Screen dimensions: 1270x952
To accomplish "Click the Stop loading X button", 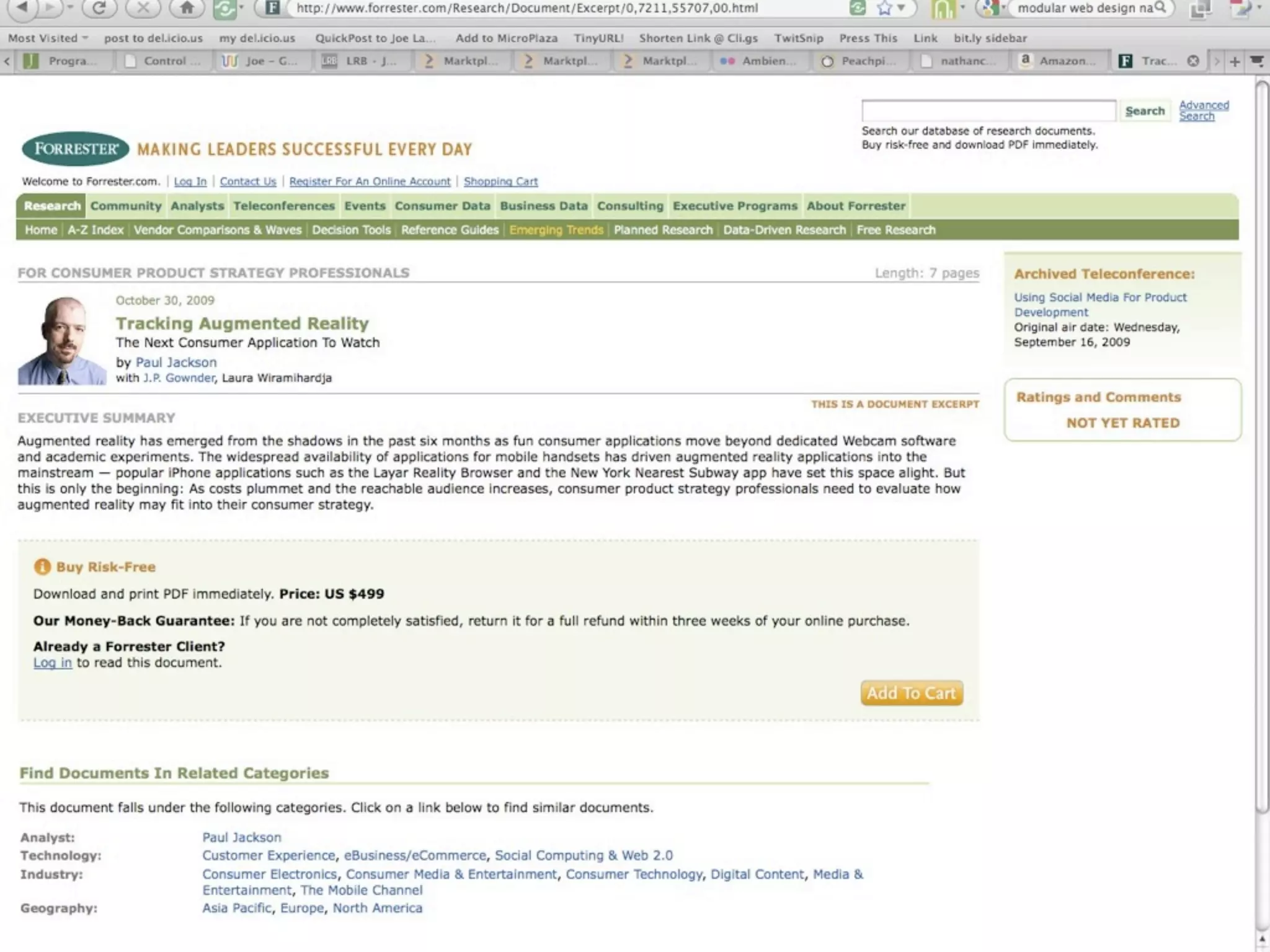I will [143, 8].
